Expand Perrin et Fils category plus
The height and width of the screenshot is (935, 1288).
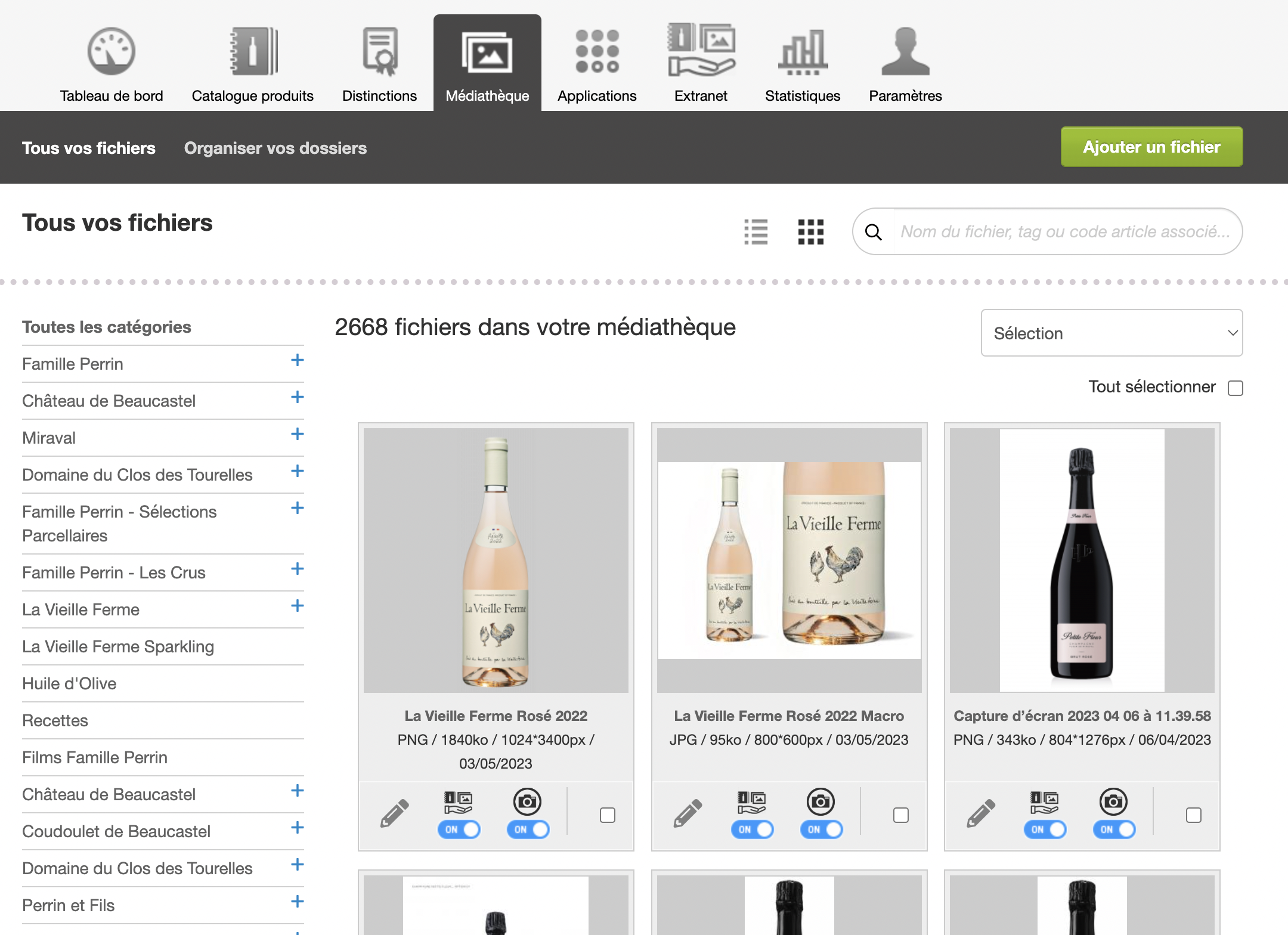point(298,902)
